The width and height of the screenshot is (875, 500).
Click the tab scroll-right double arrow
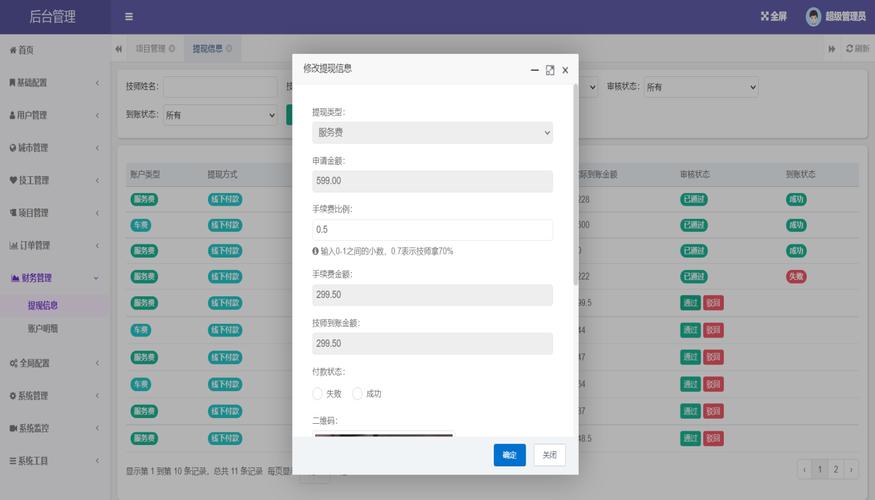pyautogui.click(x=831, y=49)
